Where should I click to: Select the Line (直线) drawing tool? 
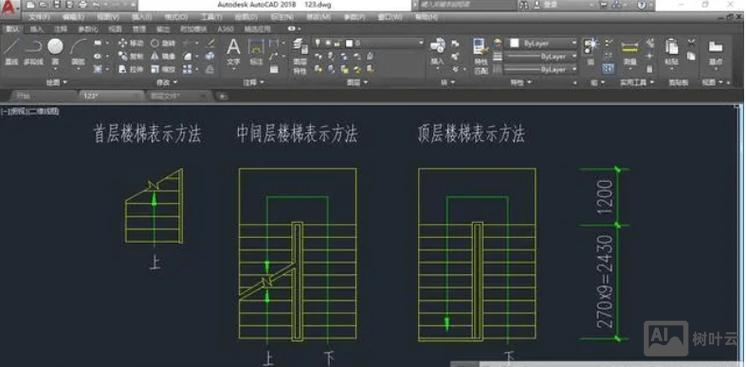pyautogui.click(x=11, y=51)
